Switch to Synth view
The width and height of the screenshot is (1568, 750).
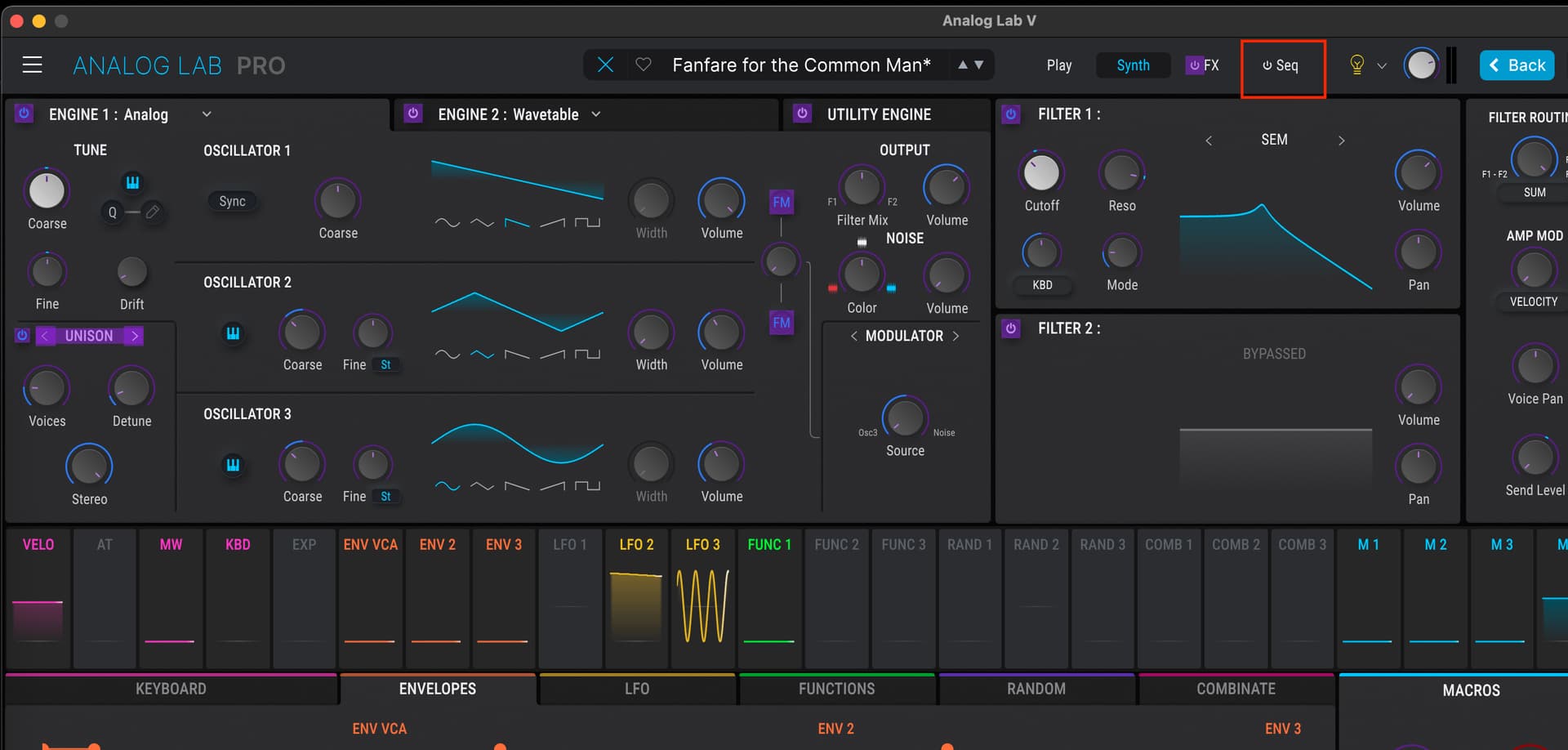pyautogui.click(x=1133, y=65)
